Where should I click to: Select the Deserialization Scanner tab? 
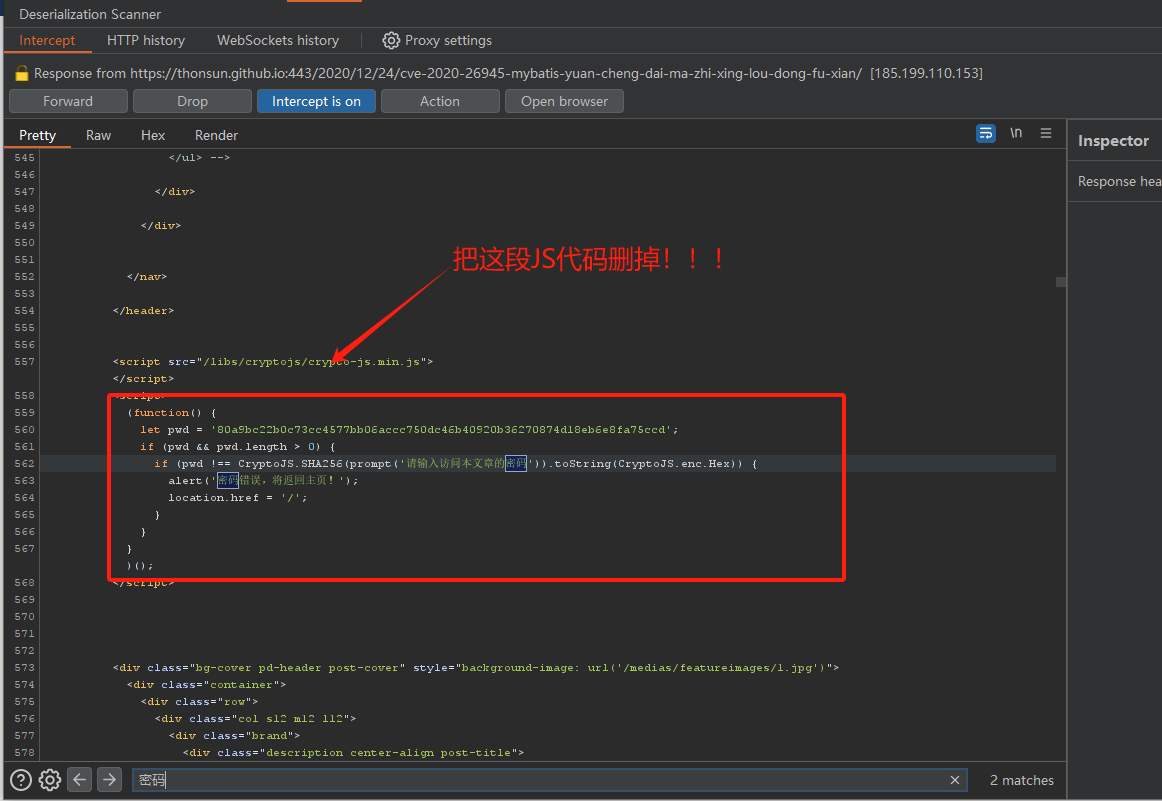click(x=90, y=14)
